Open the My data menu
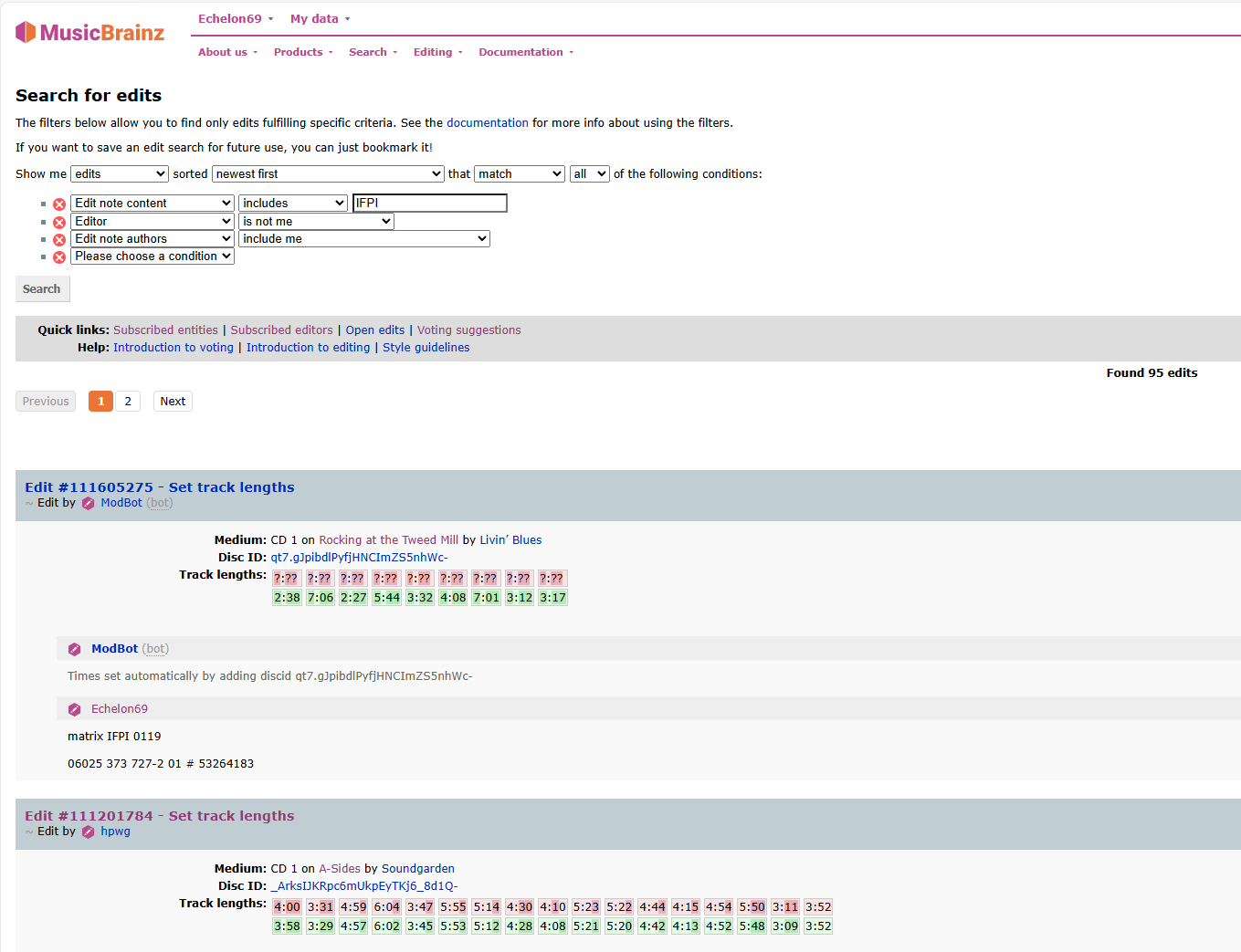This screenshot has width=1241, height=952. pos(320,18)
